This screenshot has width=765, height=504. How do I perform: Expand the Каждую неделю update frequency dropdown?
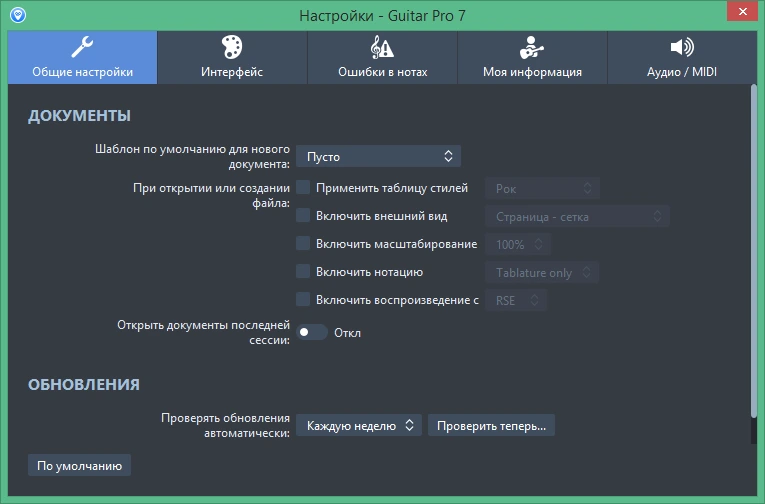coord(359,425)
